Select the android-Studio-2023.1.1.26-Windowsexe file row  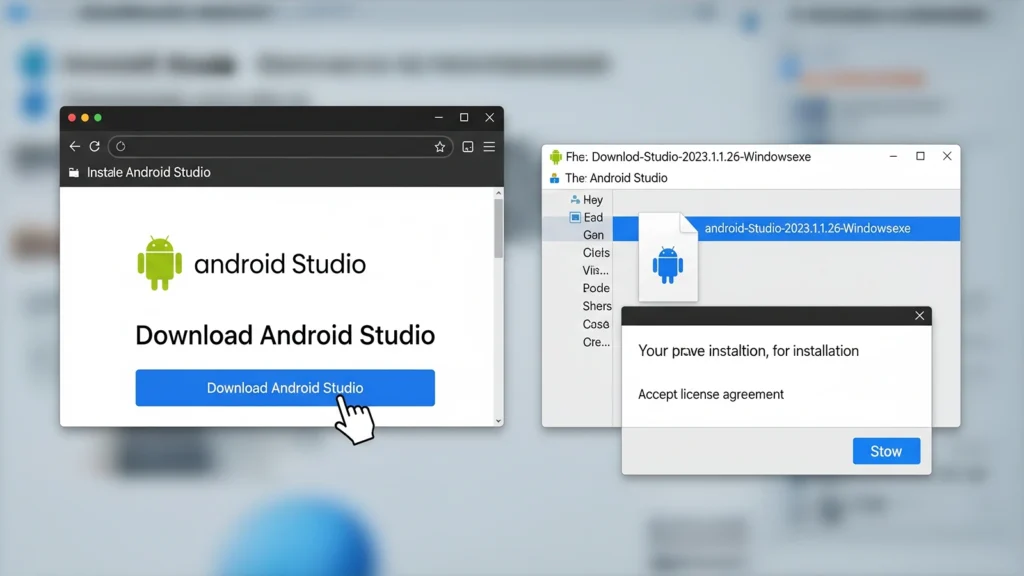pos(806,229)
